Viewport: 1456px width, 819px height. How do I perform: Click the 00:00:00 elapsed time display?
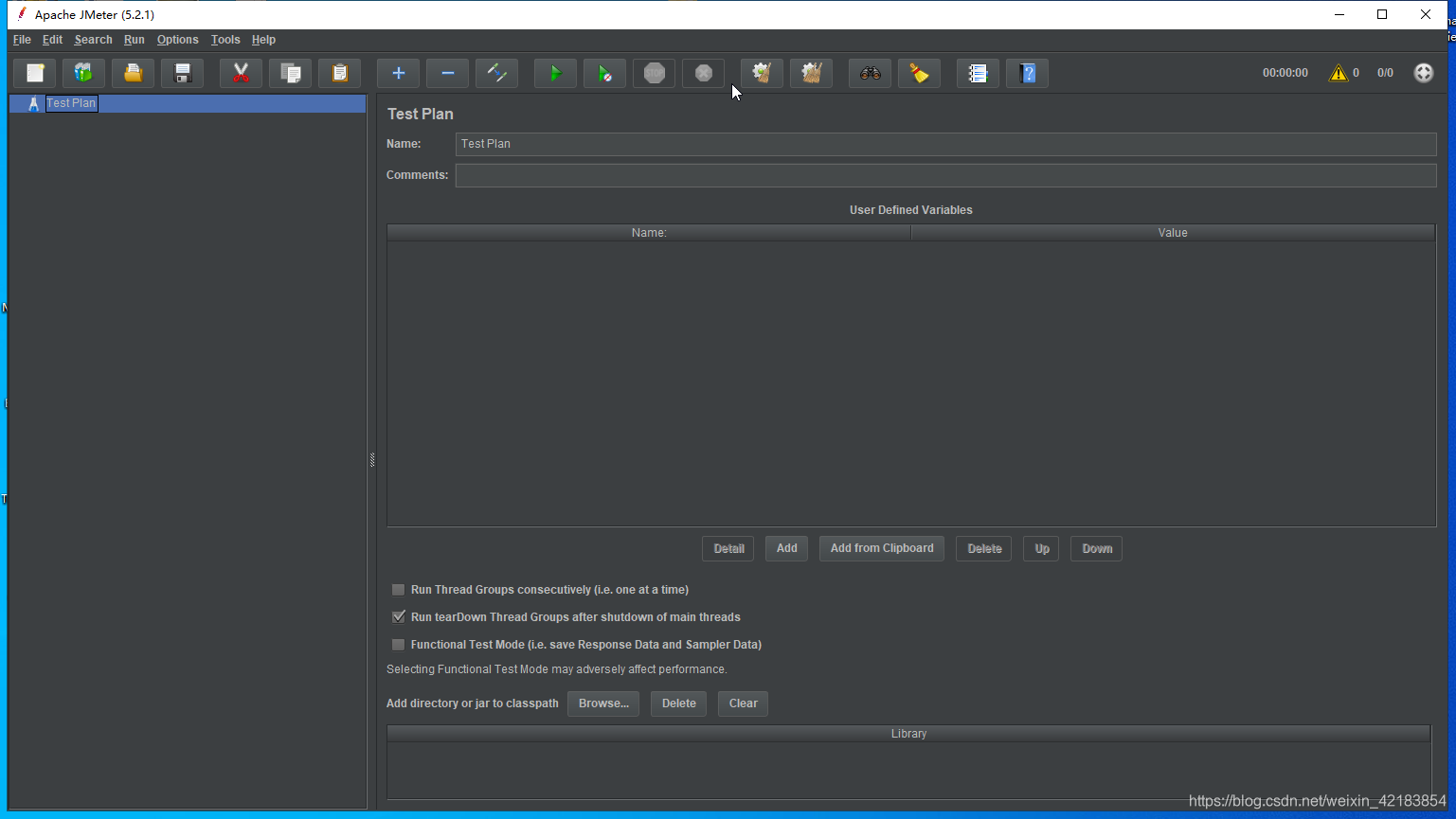point(1285,73)
